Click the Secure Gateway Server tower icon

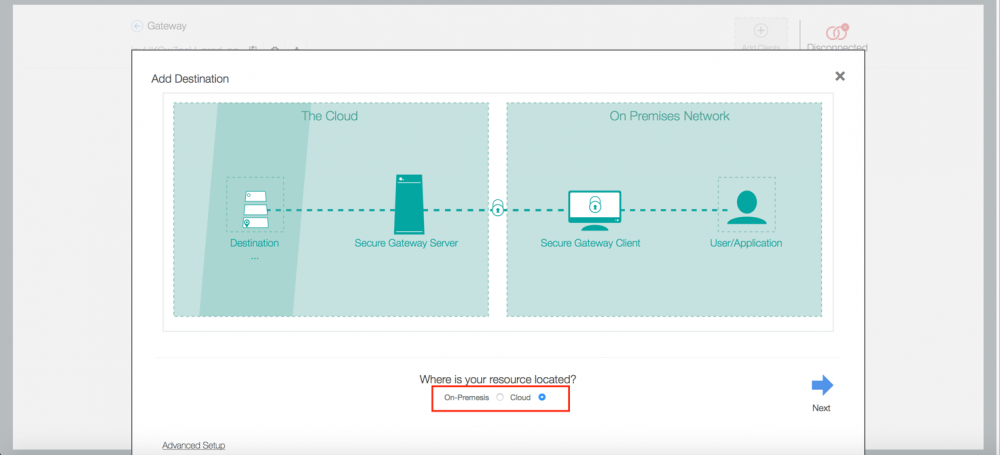[409, 204]
